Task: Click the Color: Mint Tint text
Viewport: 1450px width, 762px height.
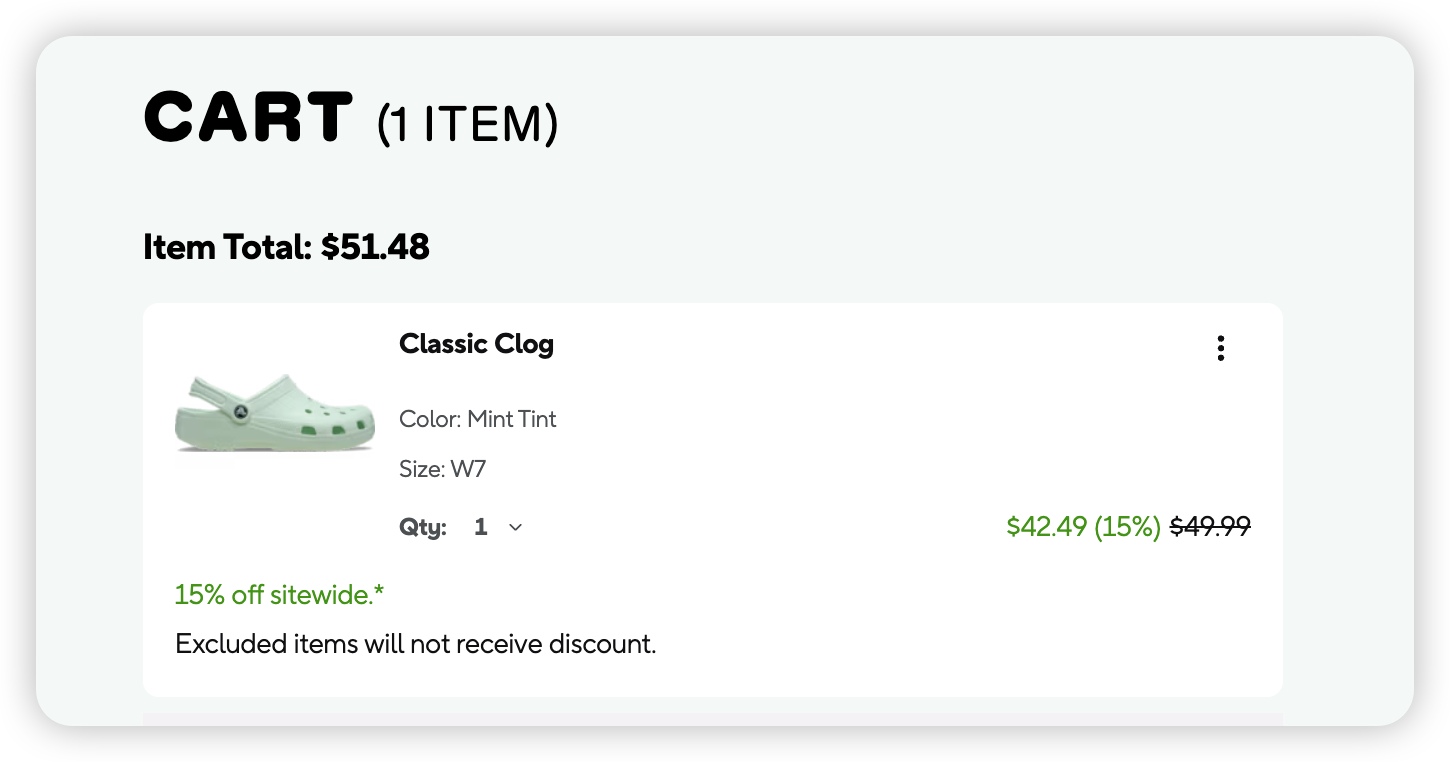Action: click(x=477, y=419)
